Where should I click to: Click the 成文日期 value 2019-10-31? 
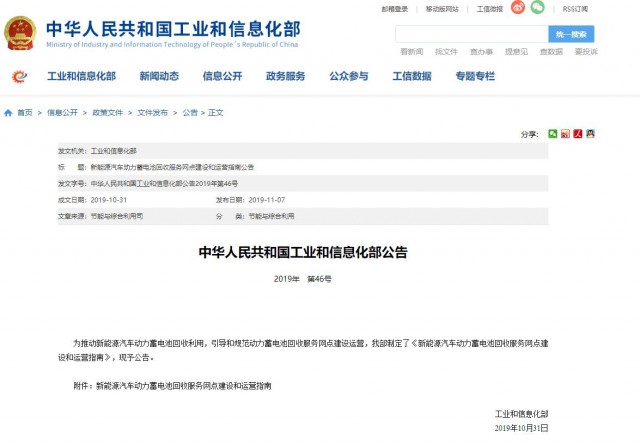[109, 200]
